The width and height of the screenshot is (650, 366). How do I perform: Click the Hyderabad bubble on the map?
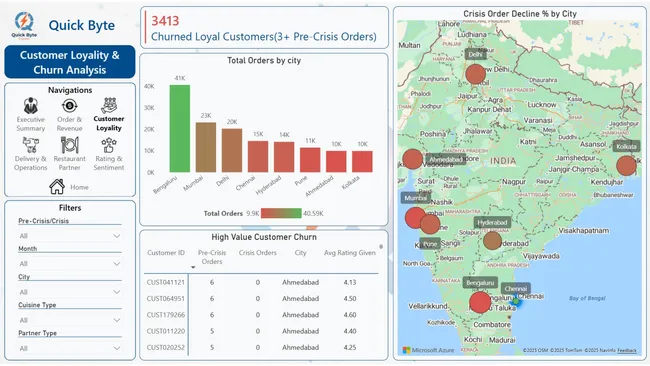pyautogui.click(x=492, y=240)
